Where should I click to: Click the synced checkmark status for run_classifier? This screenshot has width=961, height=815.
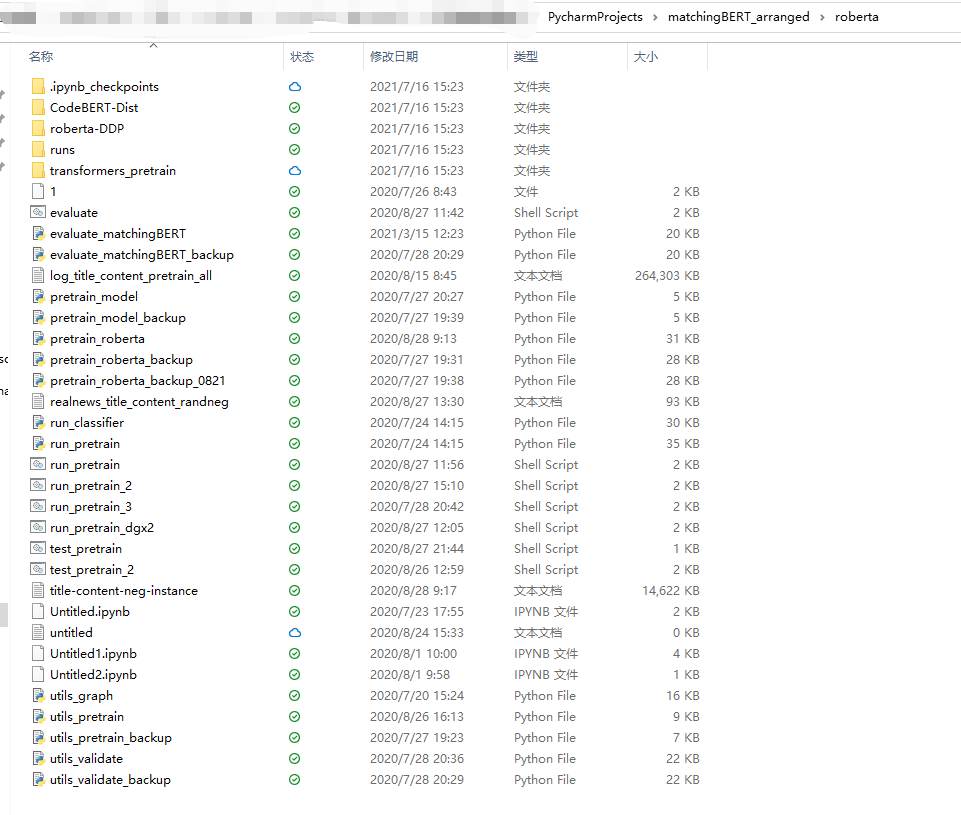(x=295, y=423)
